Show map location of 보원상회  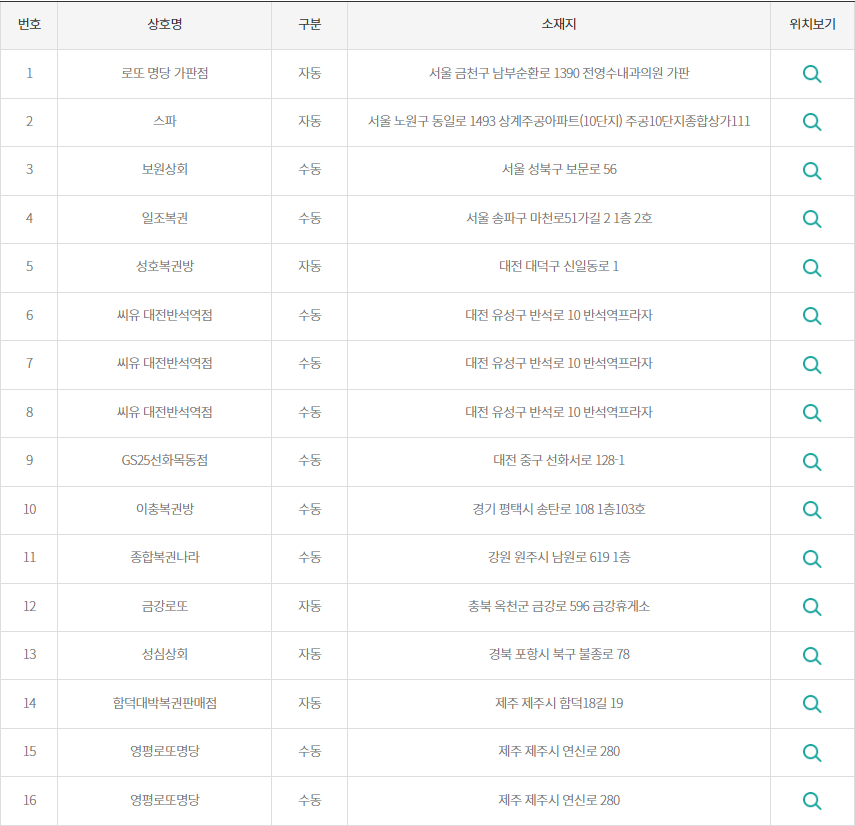(812, 171)
